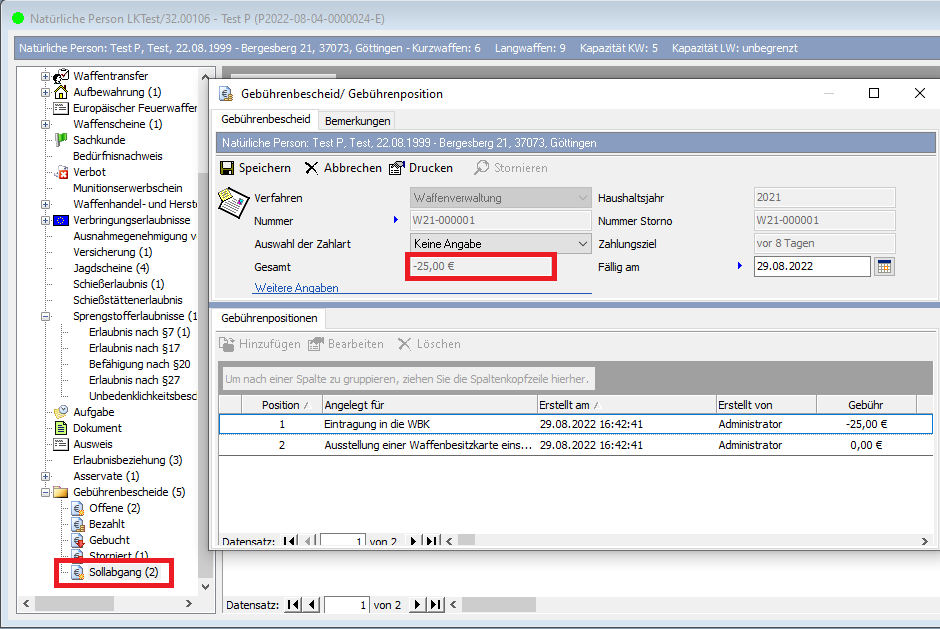Select the Gebührenpositionen tab
This screenshot has height=629, width=940.
tap(269, 318)
